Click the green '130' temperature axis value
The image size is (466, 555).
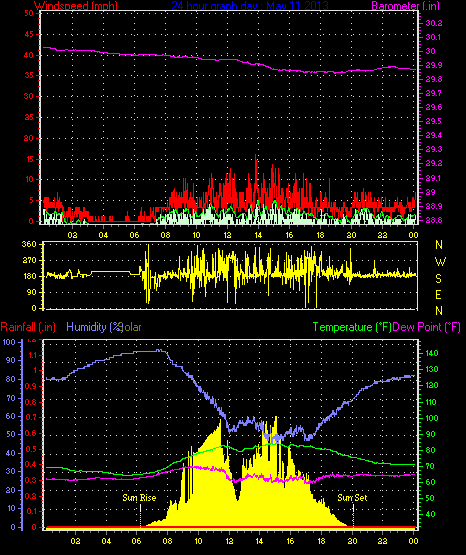click(431, 369)
